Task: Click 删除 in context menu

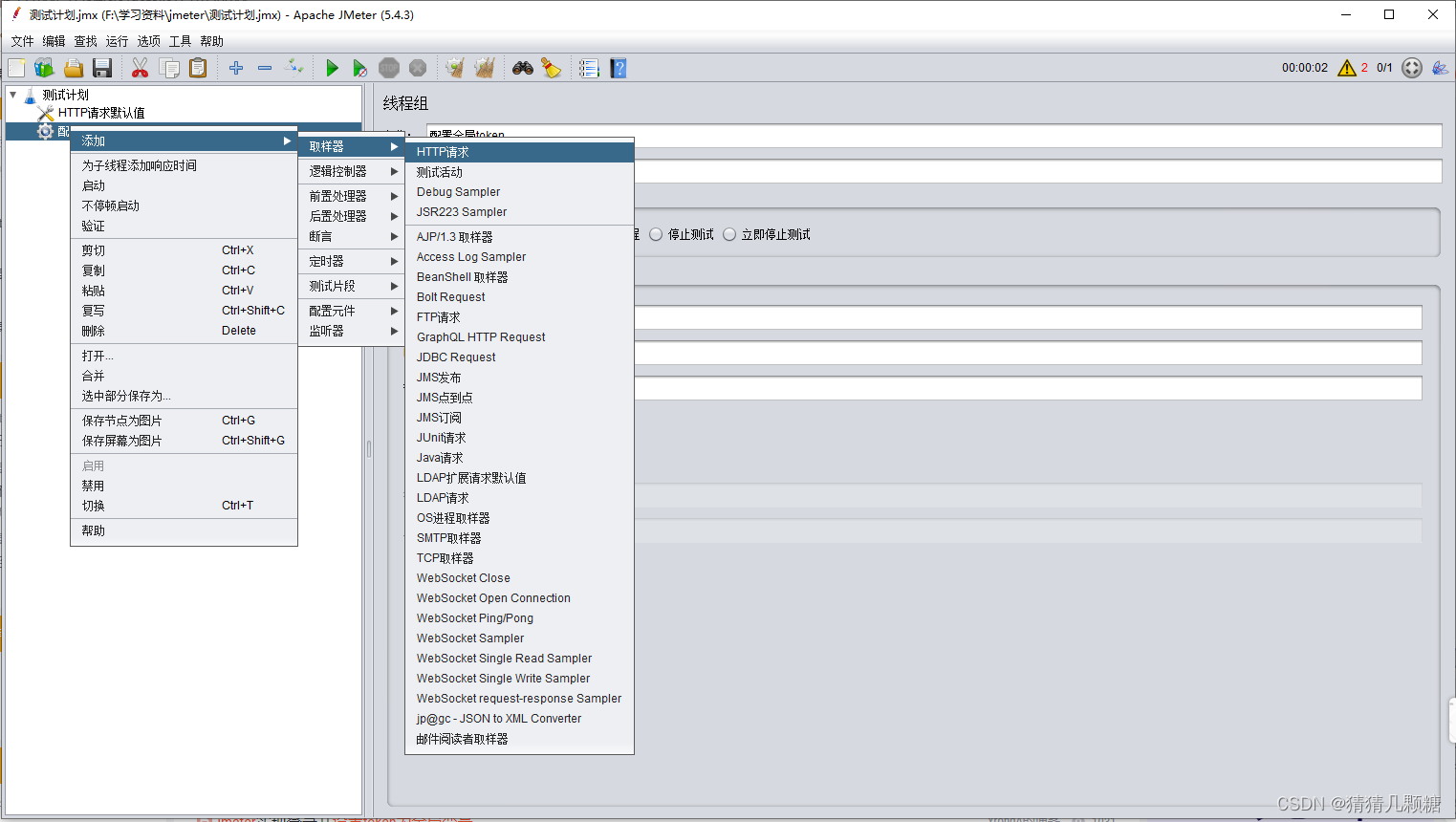Action: pos(184,331)
